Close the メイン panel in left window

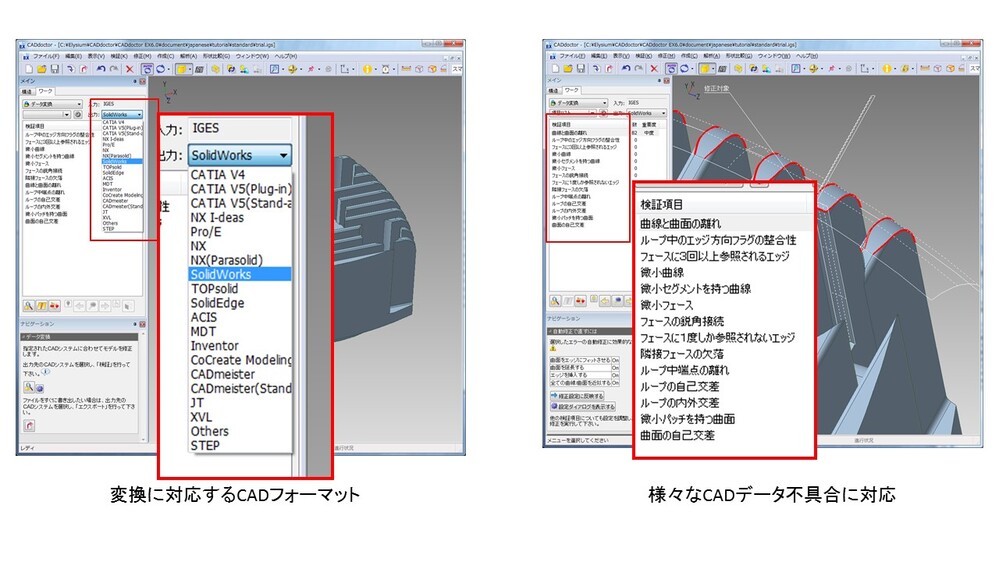(143, 82)
